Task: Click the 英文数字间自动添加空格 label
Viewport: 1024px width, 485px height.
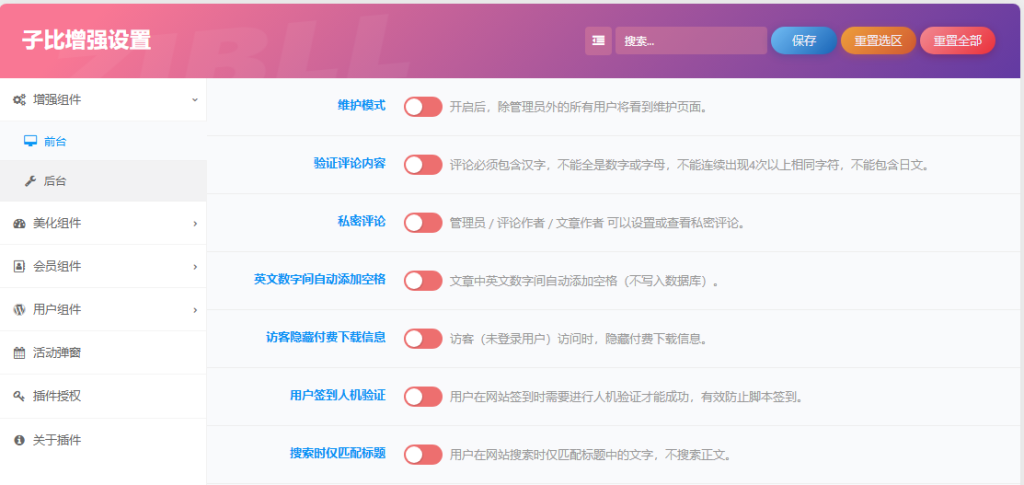Action: 320,280
